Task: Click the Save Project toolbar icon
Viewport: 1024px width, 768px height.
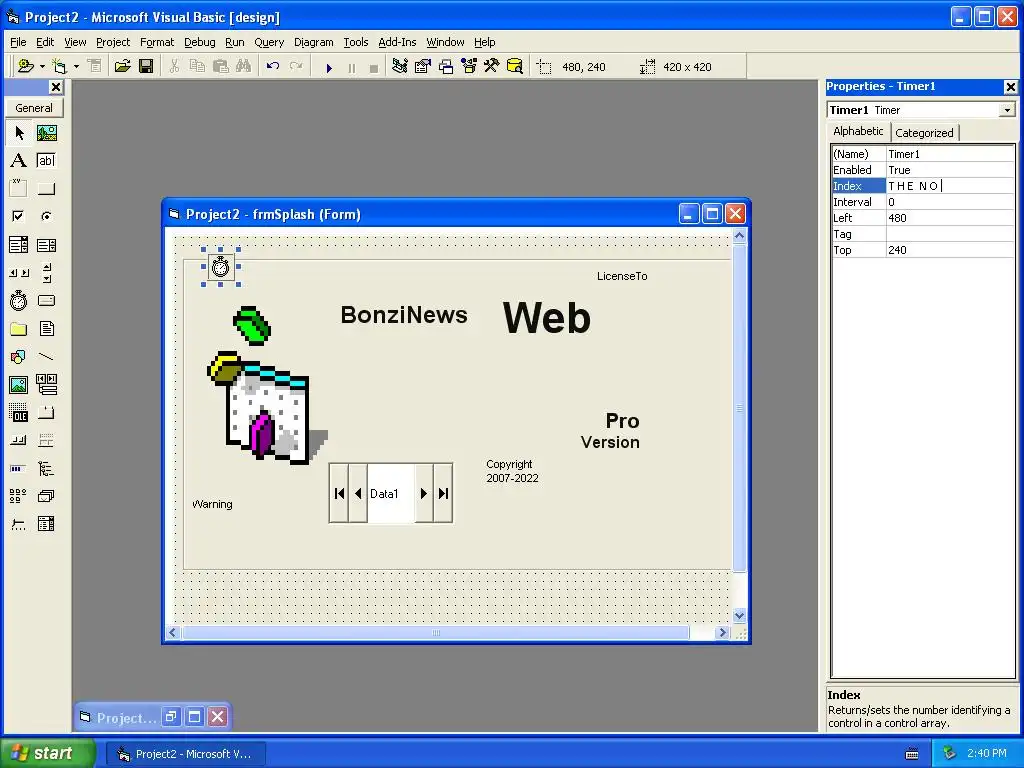Action: (x=146, y=67)
